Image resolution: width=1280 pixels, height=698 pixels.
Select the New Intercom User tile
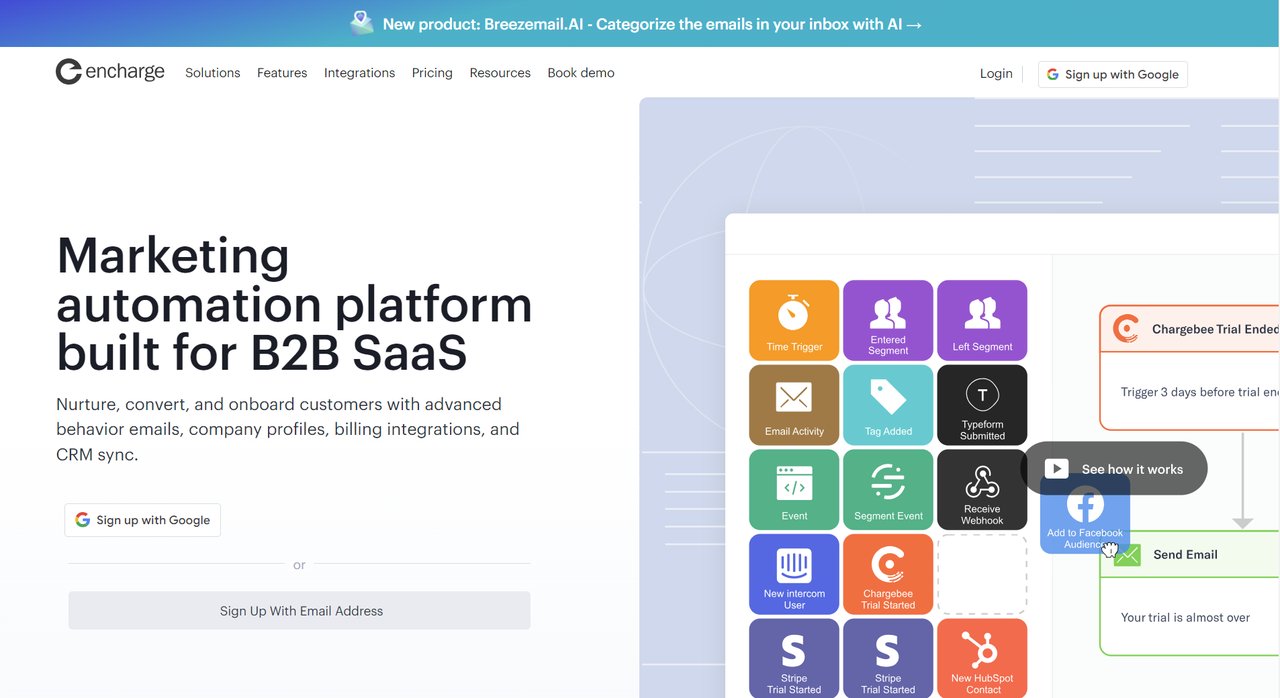pyautogui.click(x=794, y=574)
